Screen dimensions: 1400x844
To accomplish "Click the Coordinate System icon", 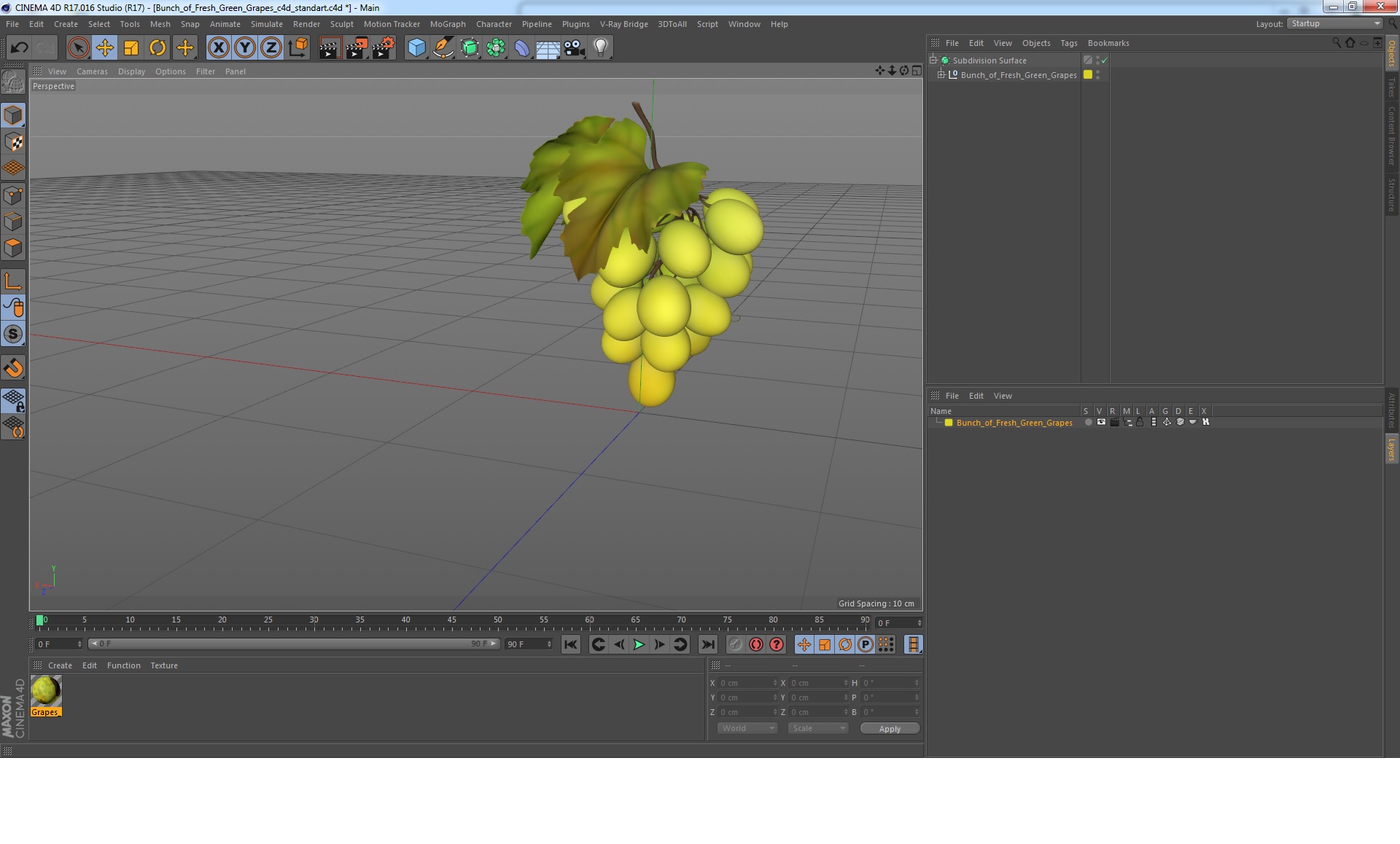I will pos(298,48).
